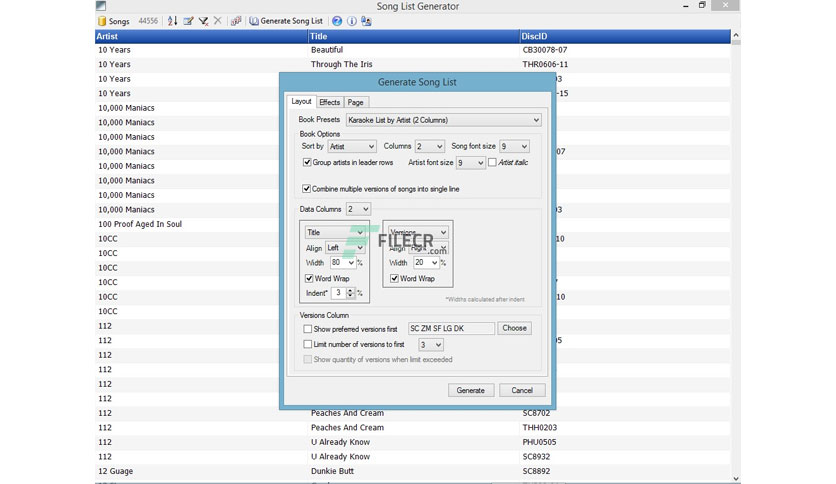This screenshot has width=836, height=484.
Task: Switch to the Layout tab
Action: tap(301, 101)
